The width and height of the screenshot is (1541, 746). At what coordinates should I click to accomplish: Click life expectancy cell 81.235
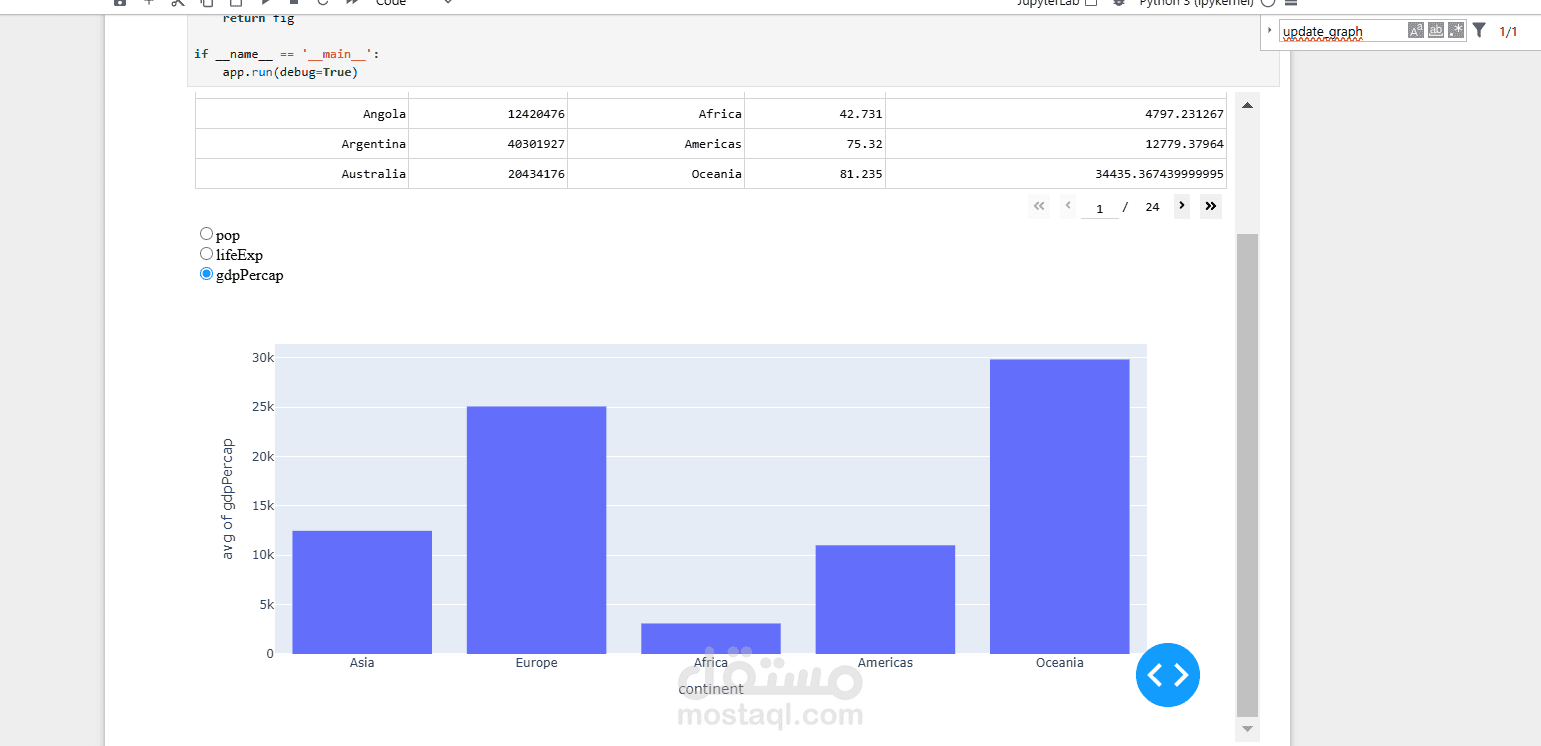coord(815,174)
